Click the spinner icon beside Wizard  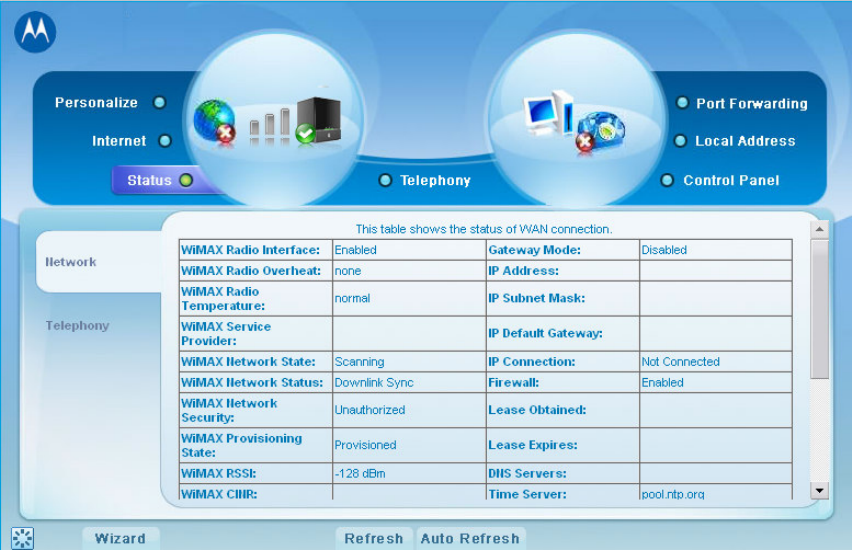point(22,538)
